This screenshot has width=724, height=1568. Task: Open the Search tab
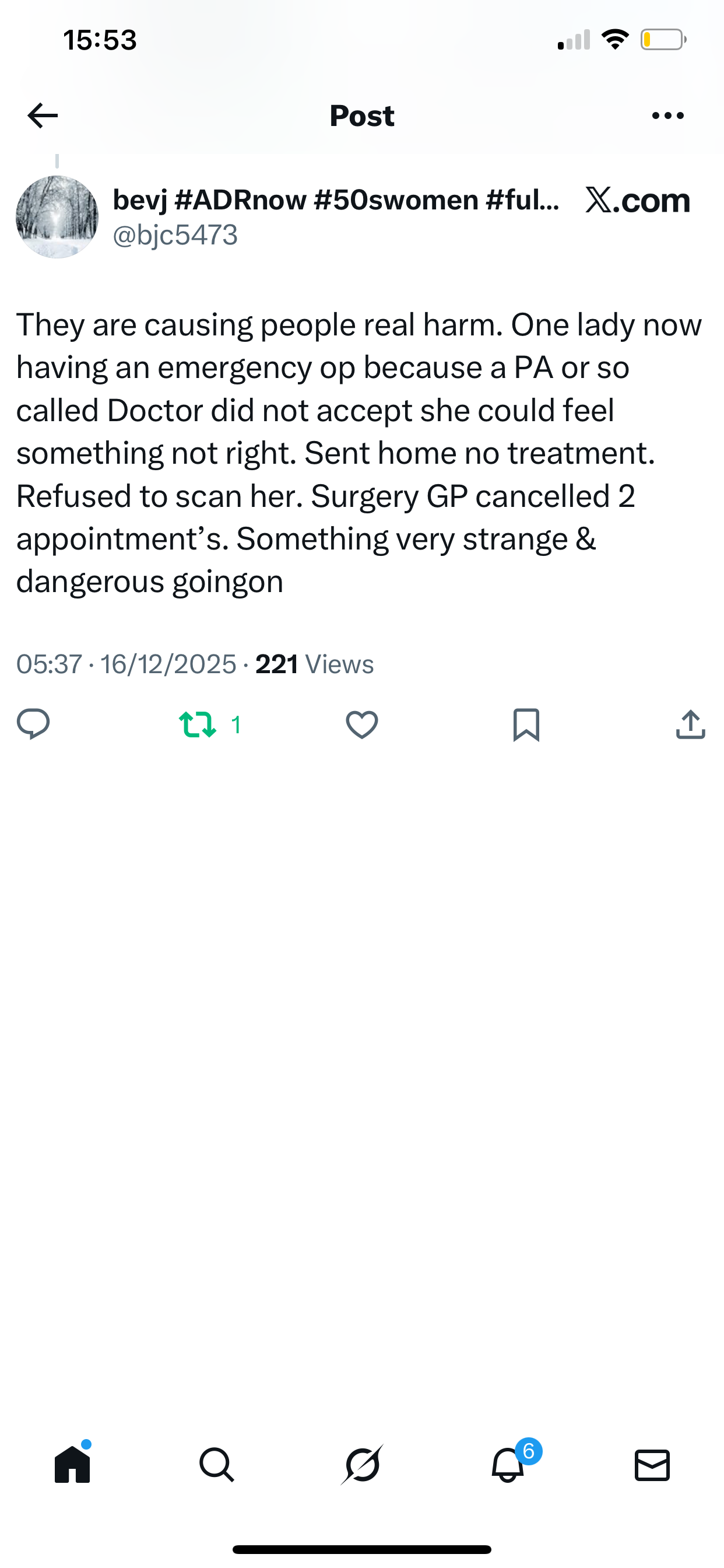tap(217, 1464)
